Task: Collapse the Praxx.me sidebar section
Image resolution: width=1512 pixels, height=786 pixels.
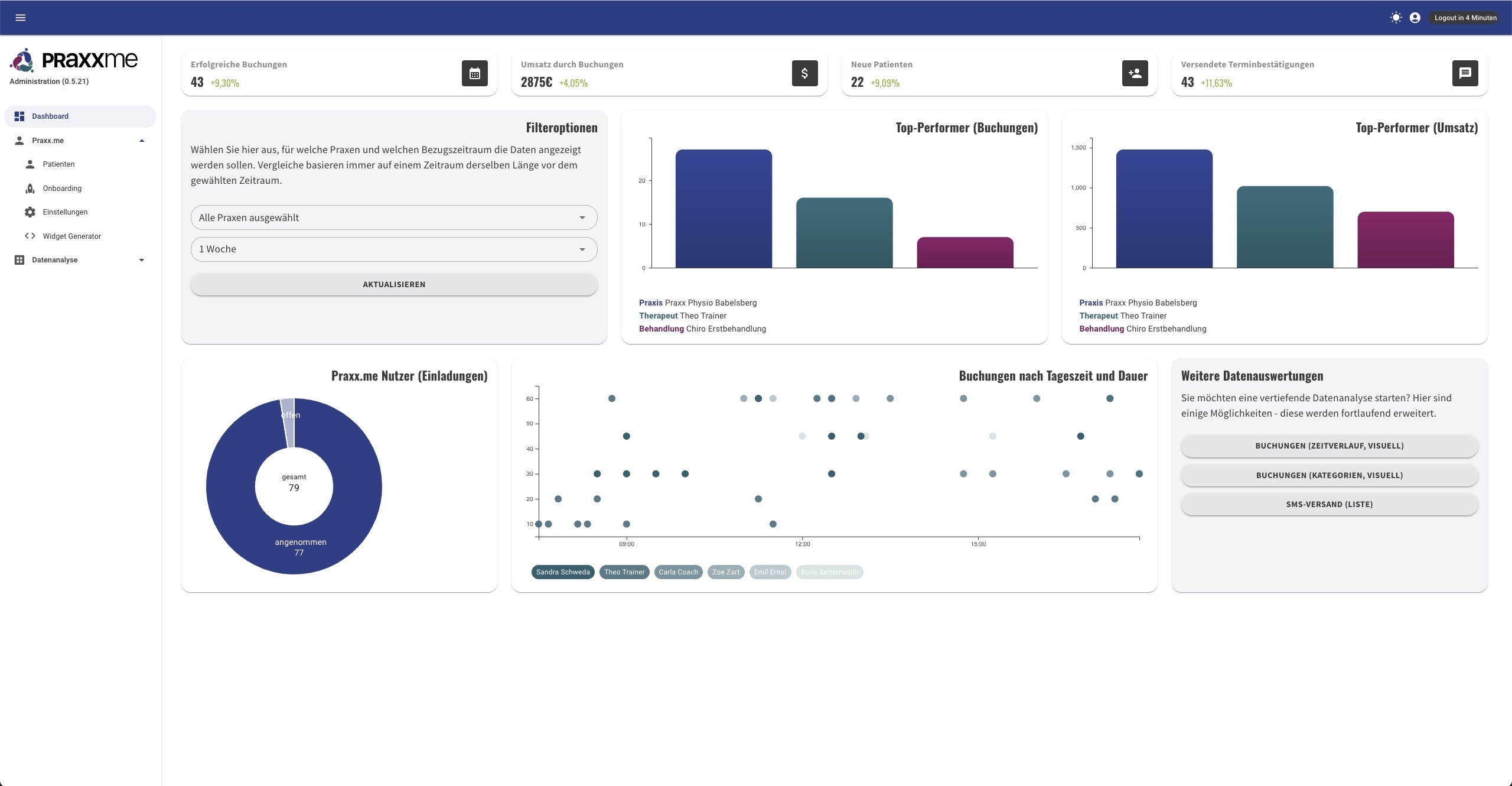Action: point(141,140)
